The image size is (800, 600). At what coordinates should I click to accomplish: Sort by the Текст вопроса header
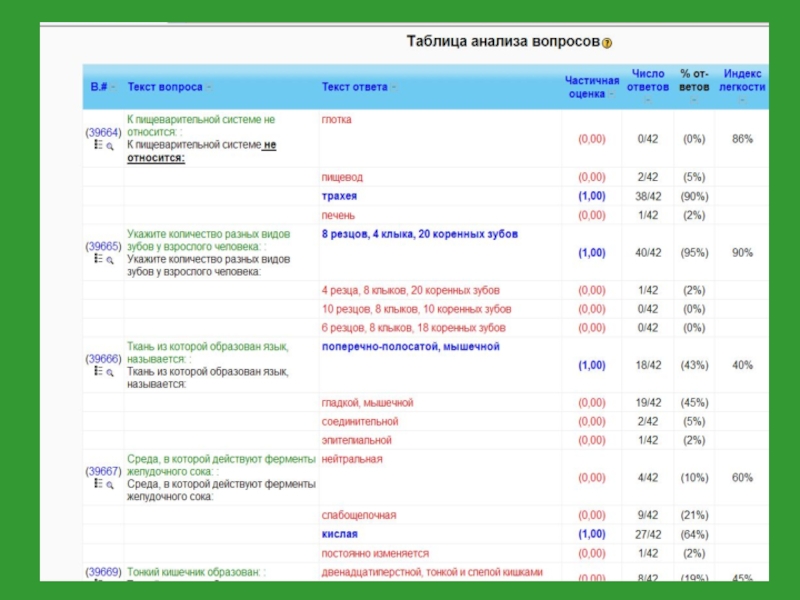click(165, 87)
